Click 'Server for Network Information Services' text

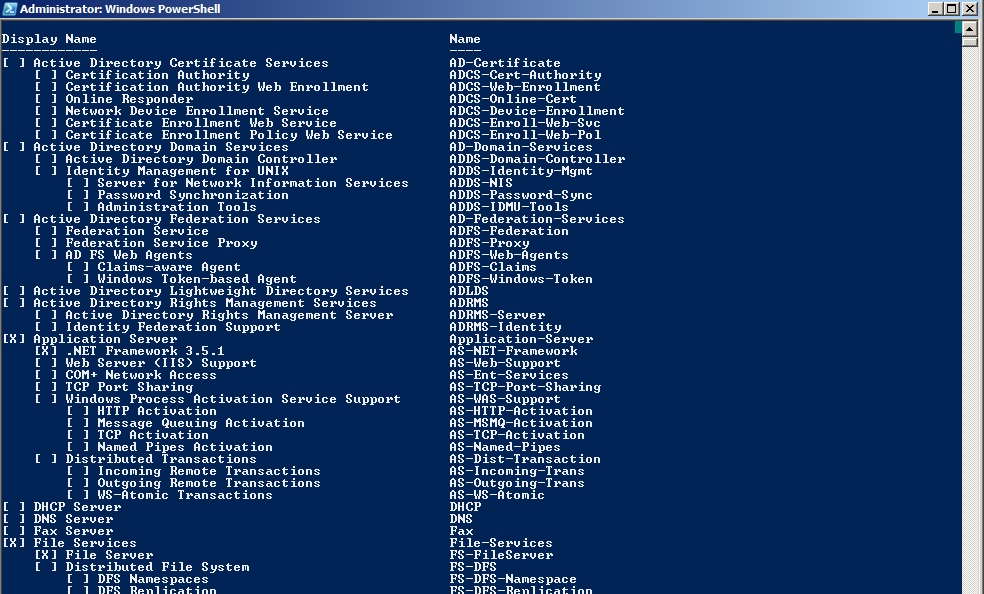[x=253, y=183]
